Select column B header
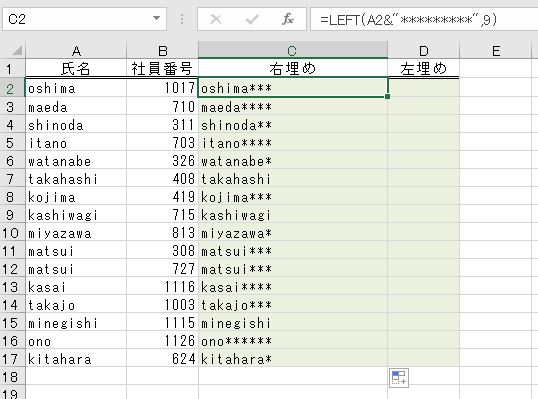The width and height of the screenshot is (538, 399). coord(162,50)
